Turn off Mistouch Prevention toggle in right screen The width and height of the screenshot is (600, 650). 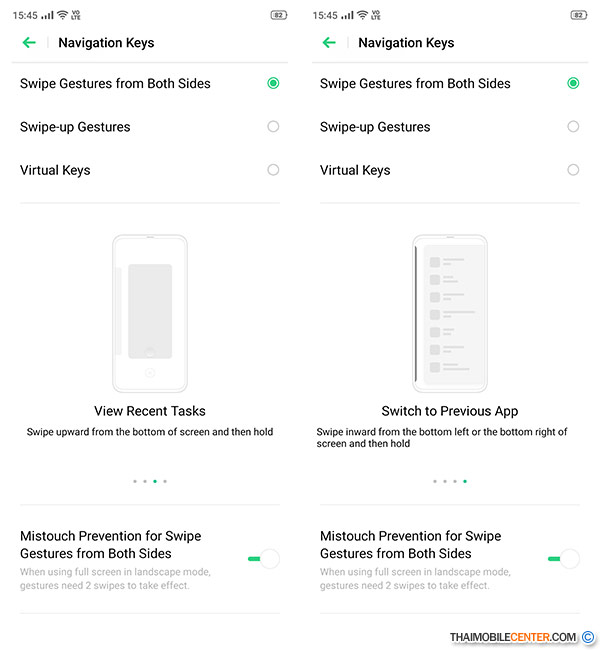click(563, 559)
